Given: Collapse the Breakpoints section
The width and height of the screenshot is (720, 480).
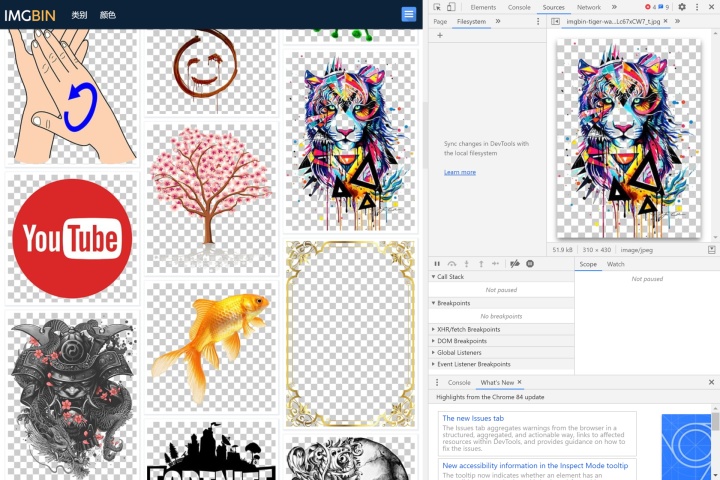Looking at the screenshot, I should (x=501, y=303).
